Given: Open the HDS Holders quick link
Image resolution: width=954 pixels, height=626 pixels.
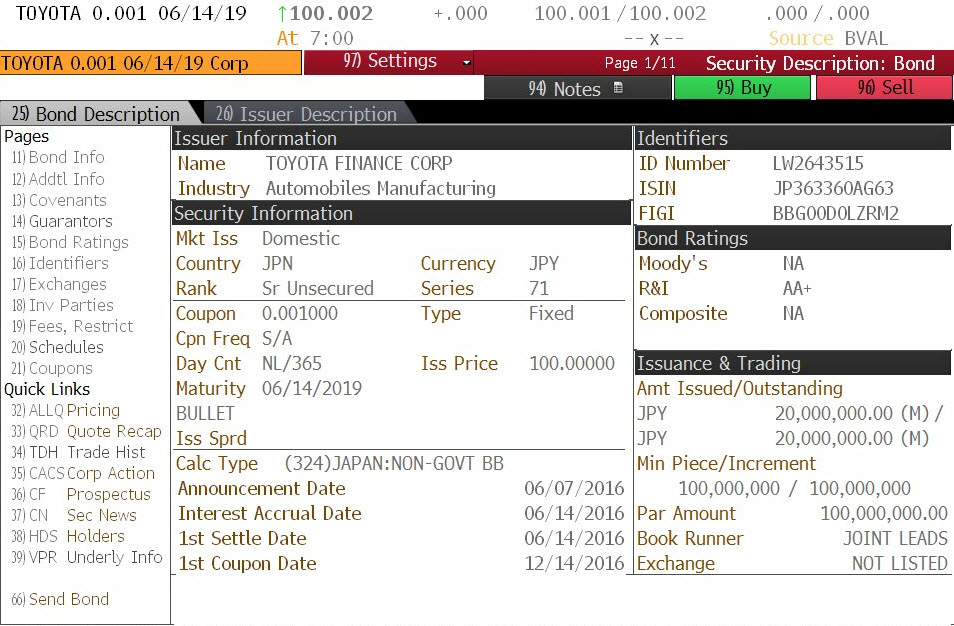Looking at the screenshot, I should click(x=68, y=537).
